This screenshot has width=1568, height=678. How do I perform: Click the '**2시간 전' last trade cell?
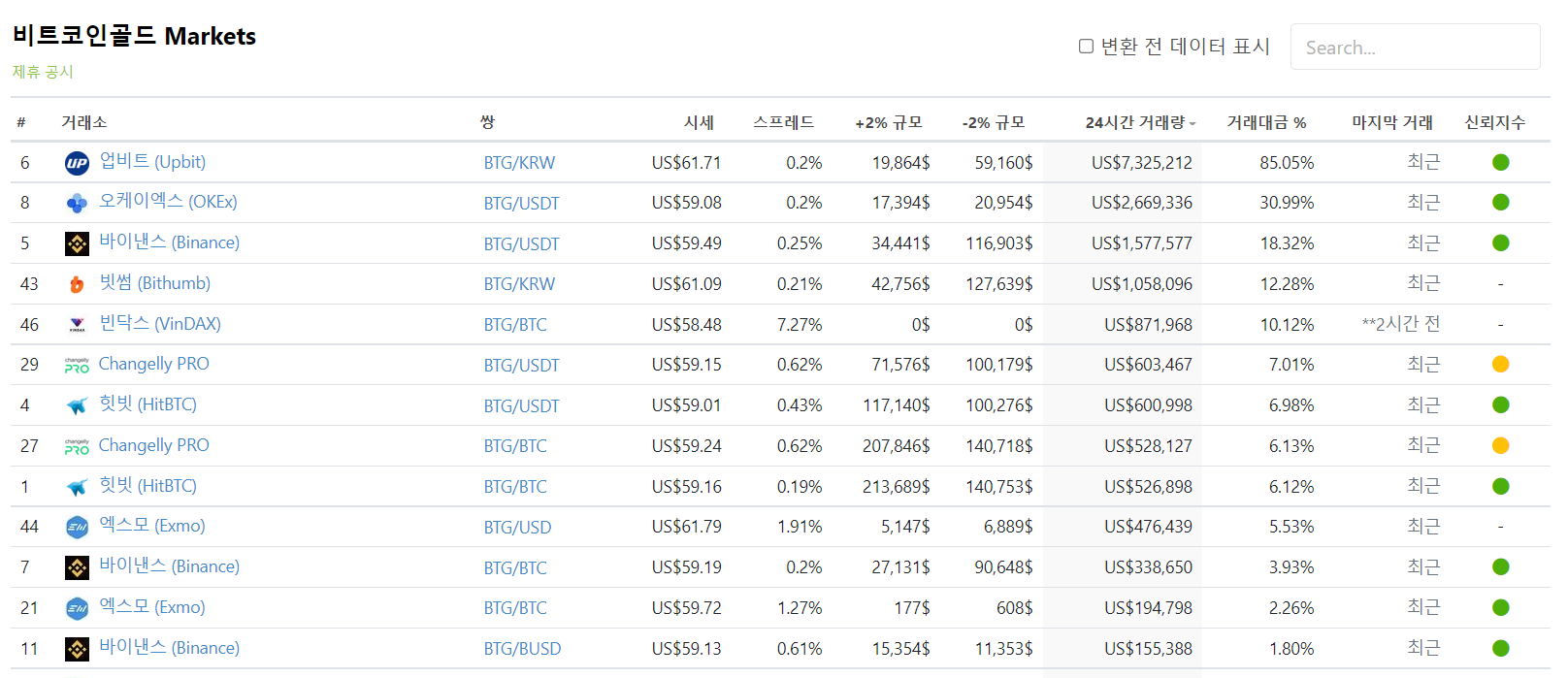(1400, 324)
